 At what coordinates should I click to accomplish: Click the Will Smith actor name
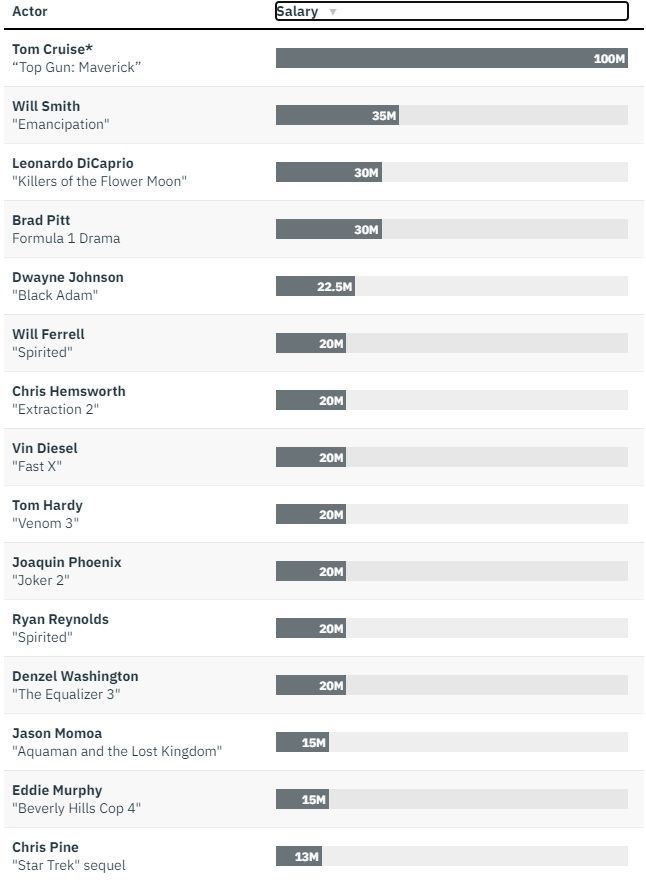pyautogui.click(x=46, y=106)
